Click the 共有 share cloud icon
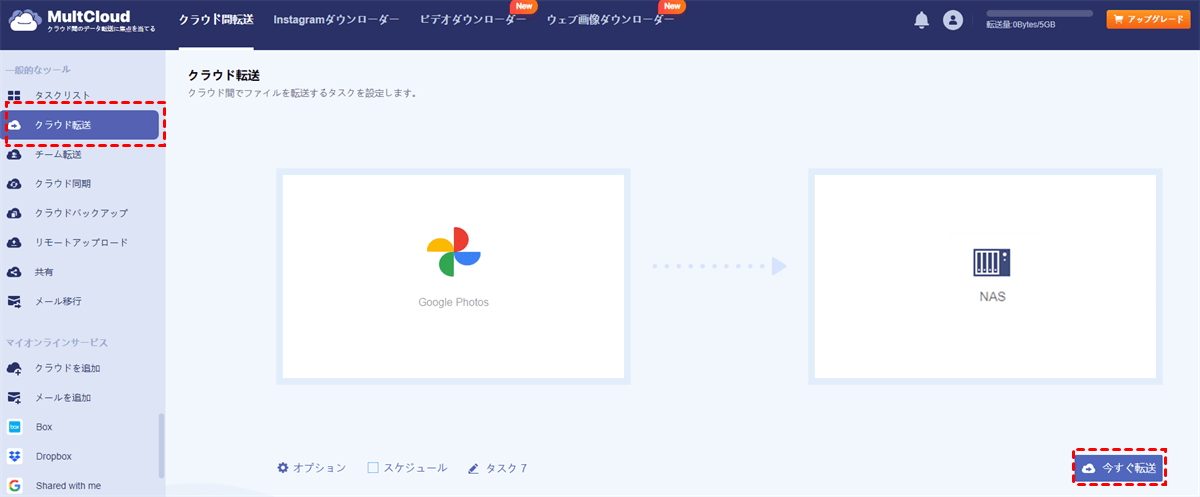1200x497 pixels. (x=15, y=272)
